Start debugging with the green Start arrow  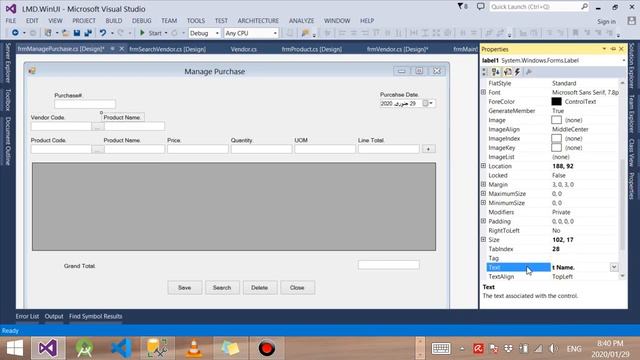tap(142, 33)
